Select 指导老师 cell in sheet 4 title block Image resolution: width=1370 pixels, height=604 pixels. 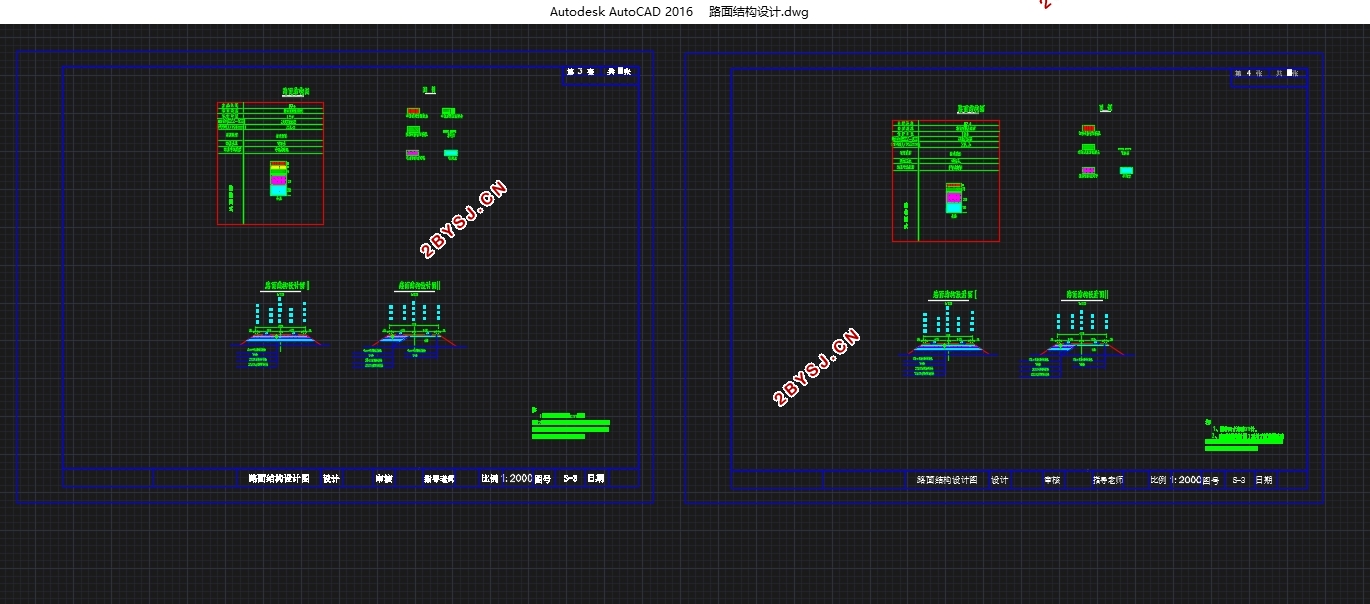coord(1108,480)
